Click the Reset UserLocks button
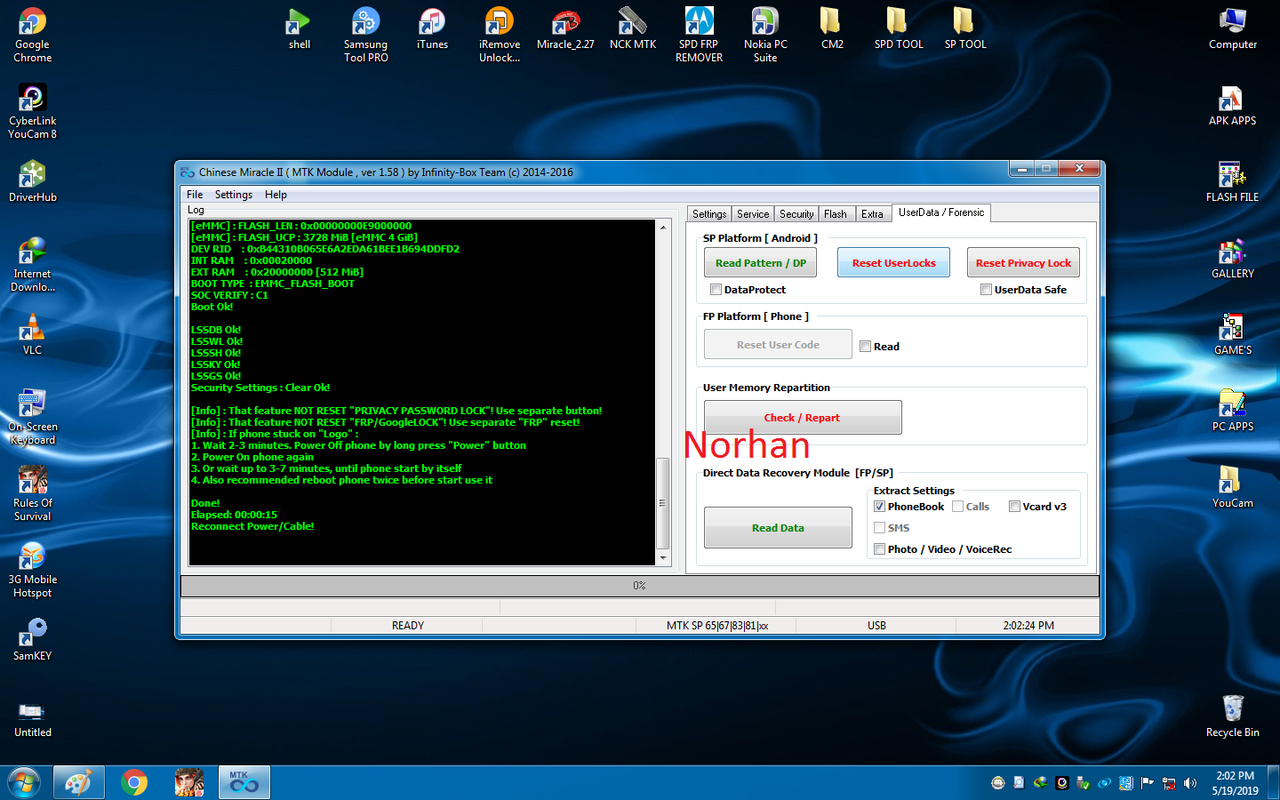 (894, 263)
